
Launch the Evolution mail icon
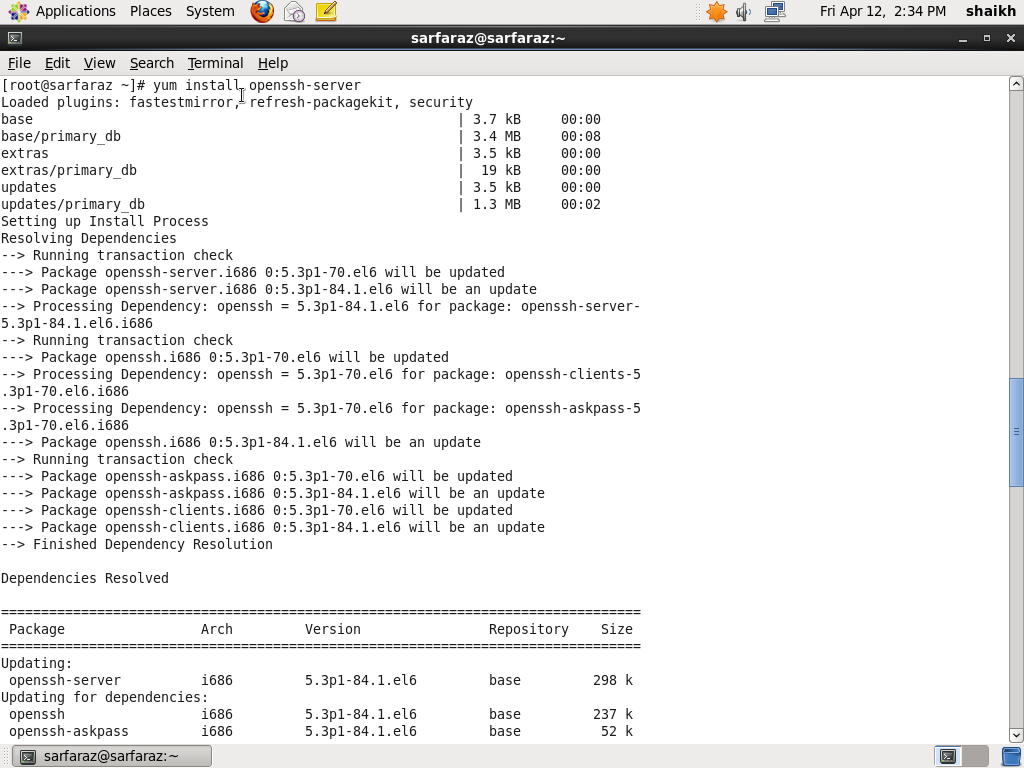click(x=295, y=11)
